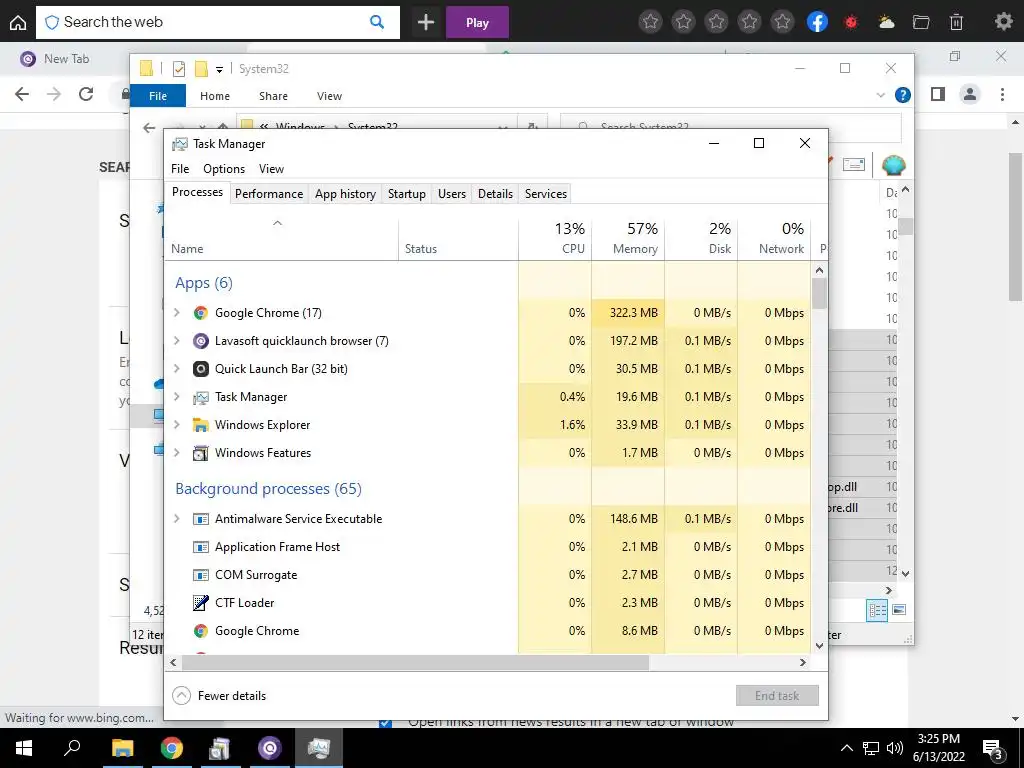
Task: Click the browser profile avatar icon
Action: [x=970, y=94]
